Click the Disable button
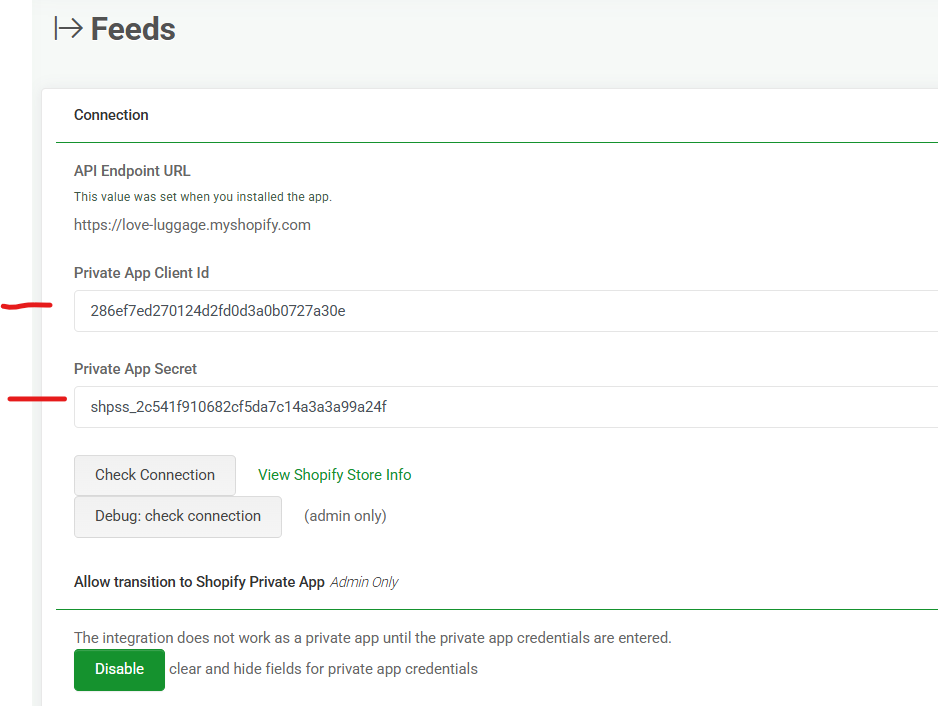The height and width of the screenshot is (706, 938). pos(120,670)
